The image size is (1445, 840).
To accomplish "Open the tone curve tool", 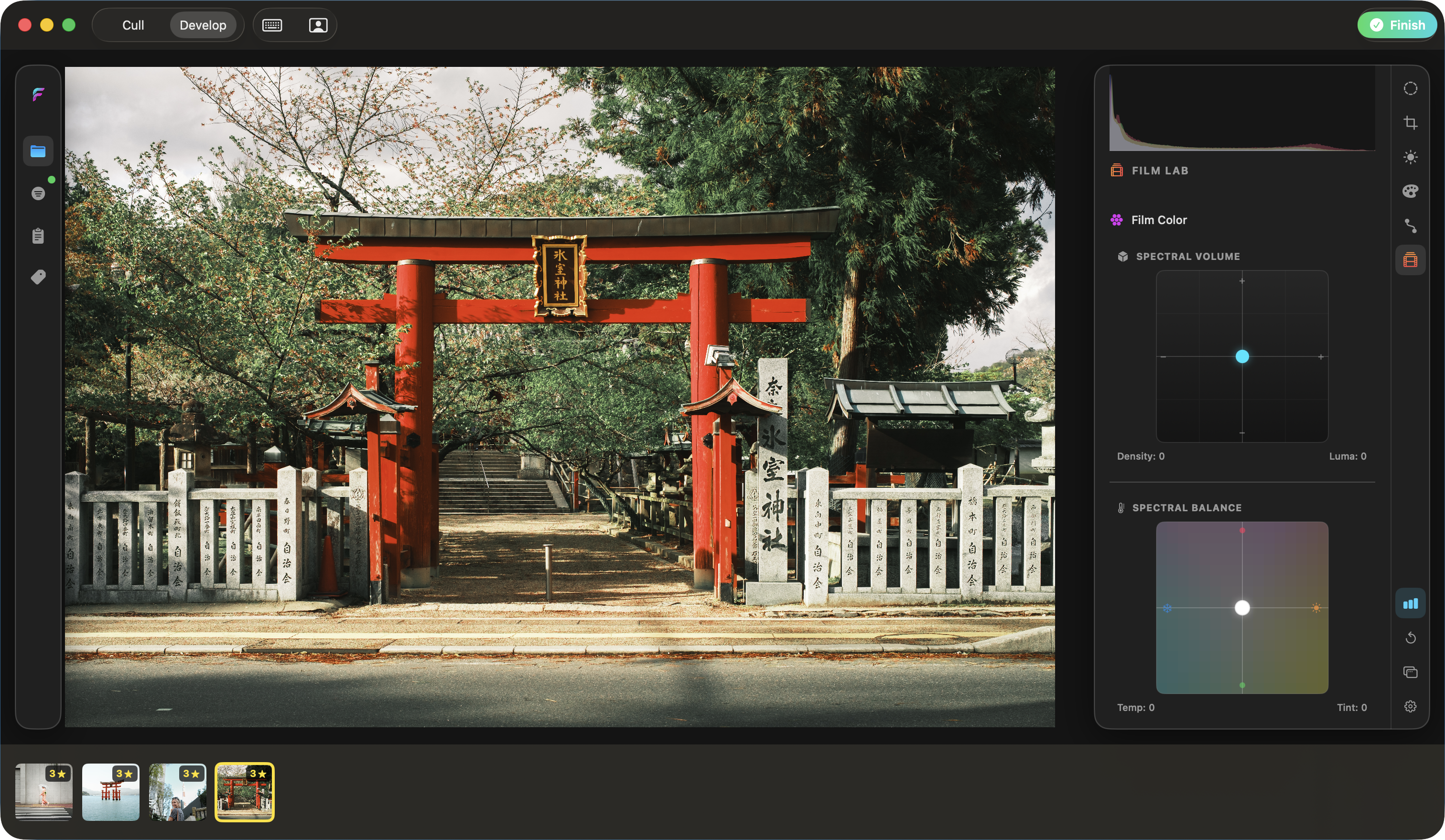I will (x=1410, y=226).
